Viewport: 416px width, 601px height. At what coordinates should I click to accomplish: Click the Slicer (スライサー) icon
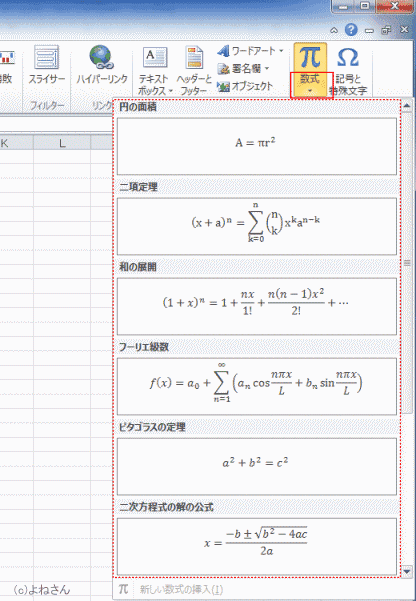[x=46, y=57]
